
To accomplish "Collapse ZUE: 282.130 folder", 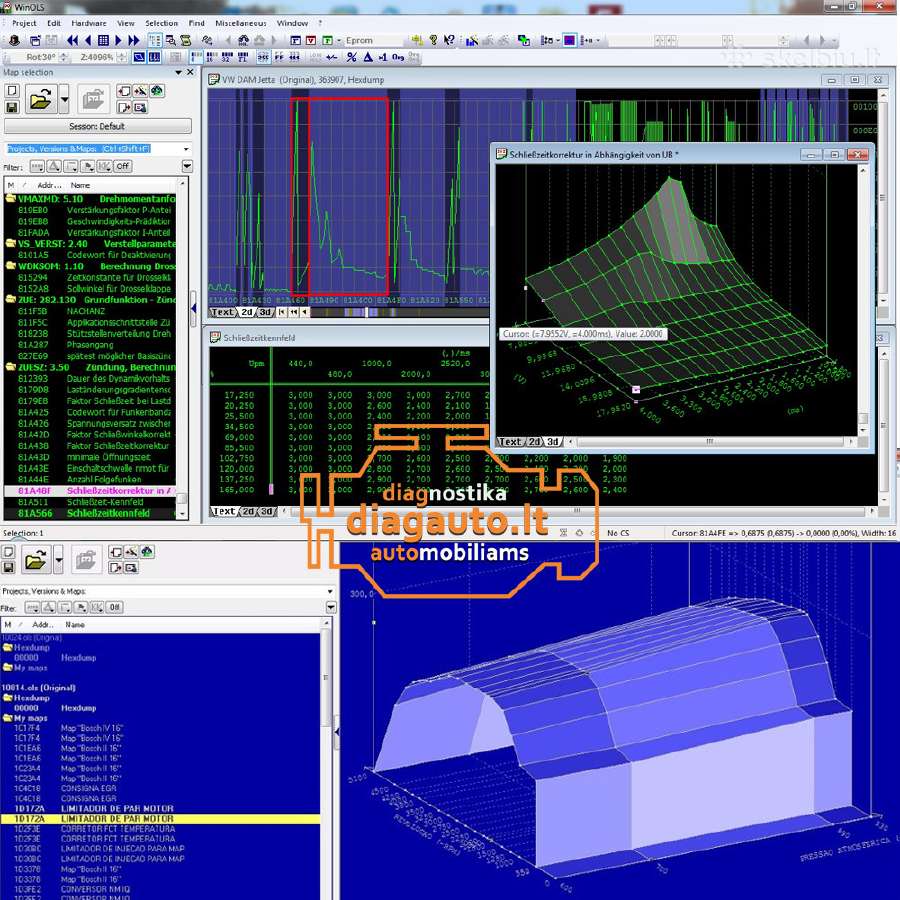I will [x=10, y=300].
